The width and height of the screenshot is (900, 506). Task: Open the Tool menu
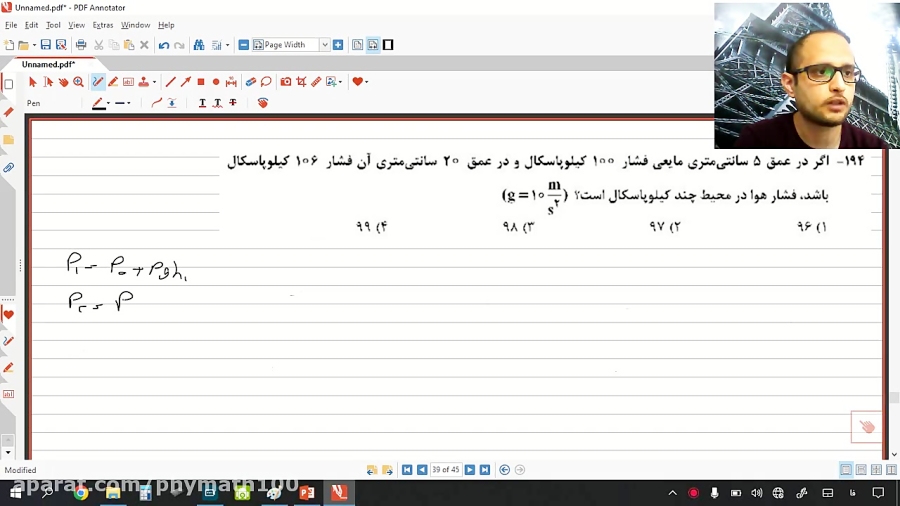coord(53,25)
